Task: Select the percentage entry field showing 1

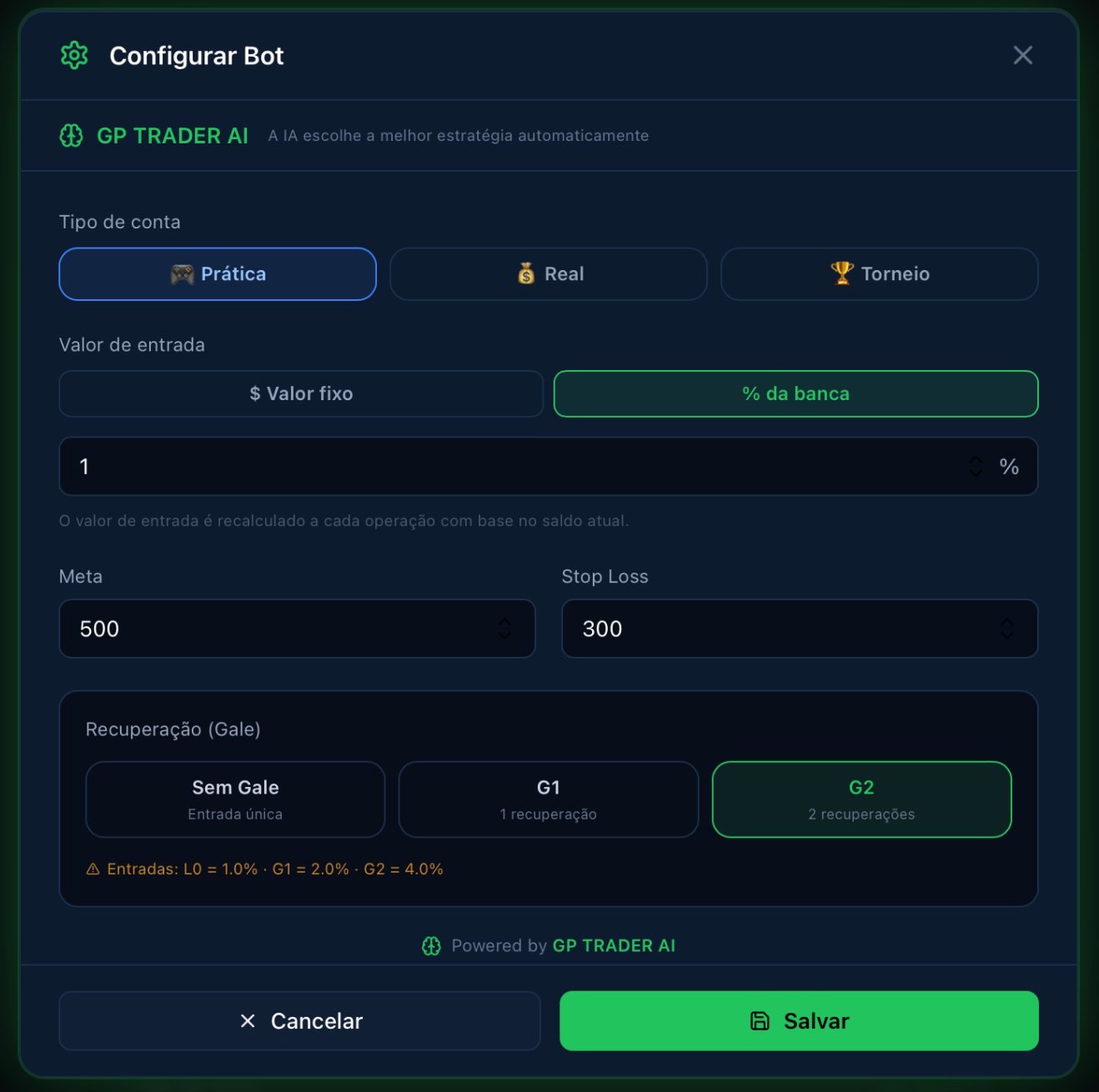Action: (x=334, y=466)
